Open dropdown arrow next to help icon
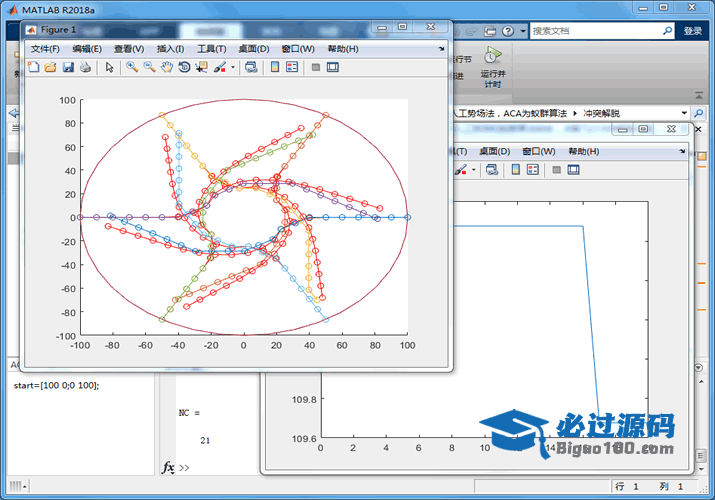 523,31
